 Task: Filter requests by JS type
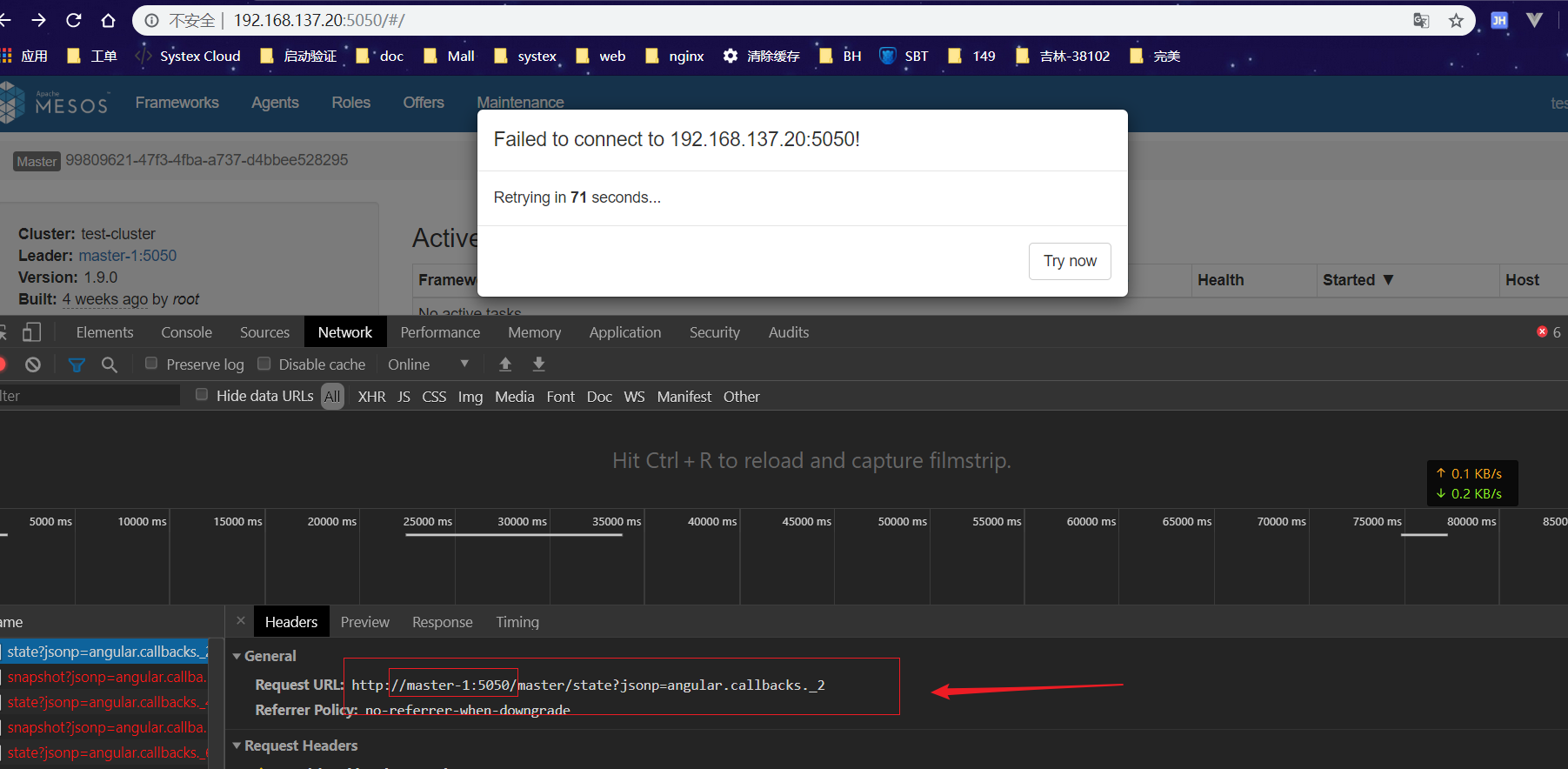pyautogui.click(x=404, y=397)
